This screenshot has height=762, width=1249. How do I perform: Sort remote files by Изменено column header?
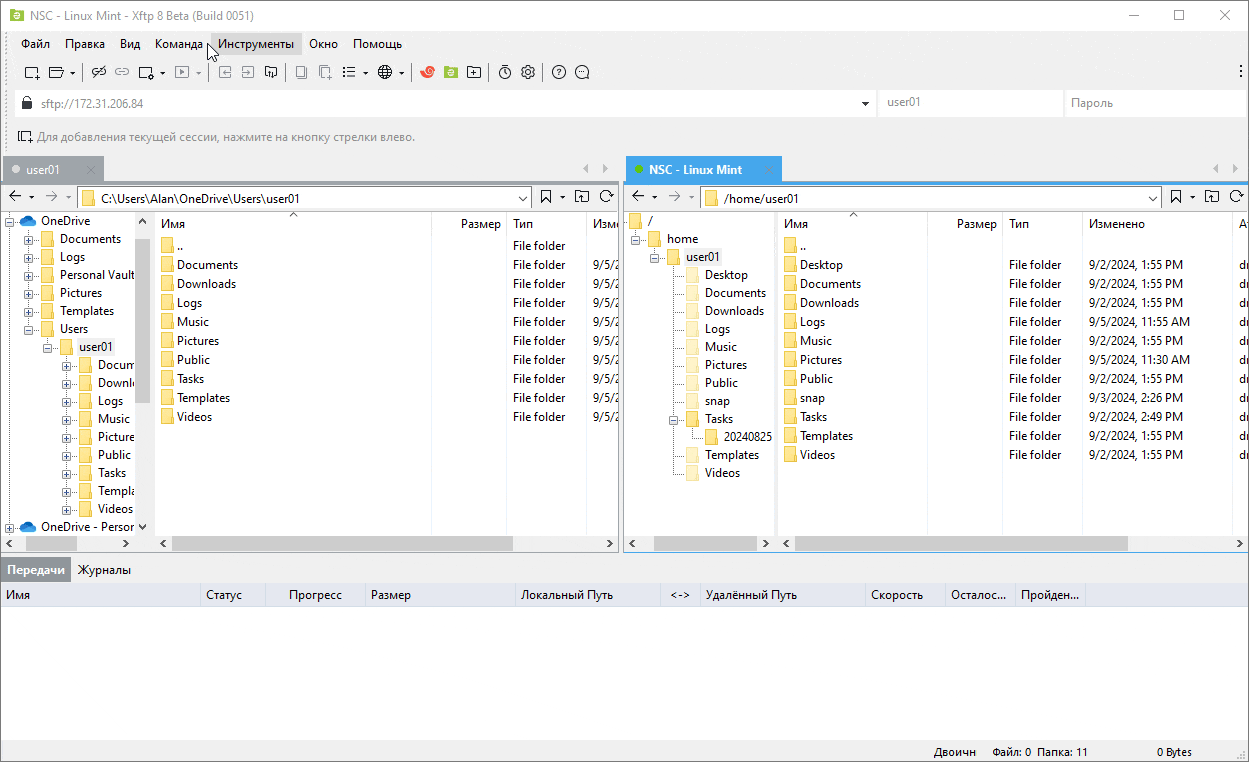click(1157, 224)
